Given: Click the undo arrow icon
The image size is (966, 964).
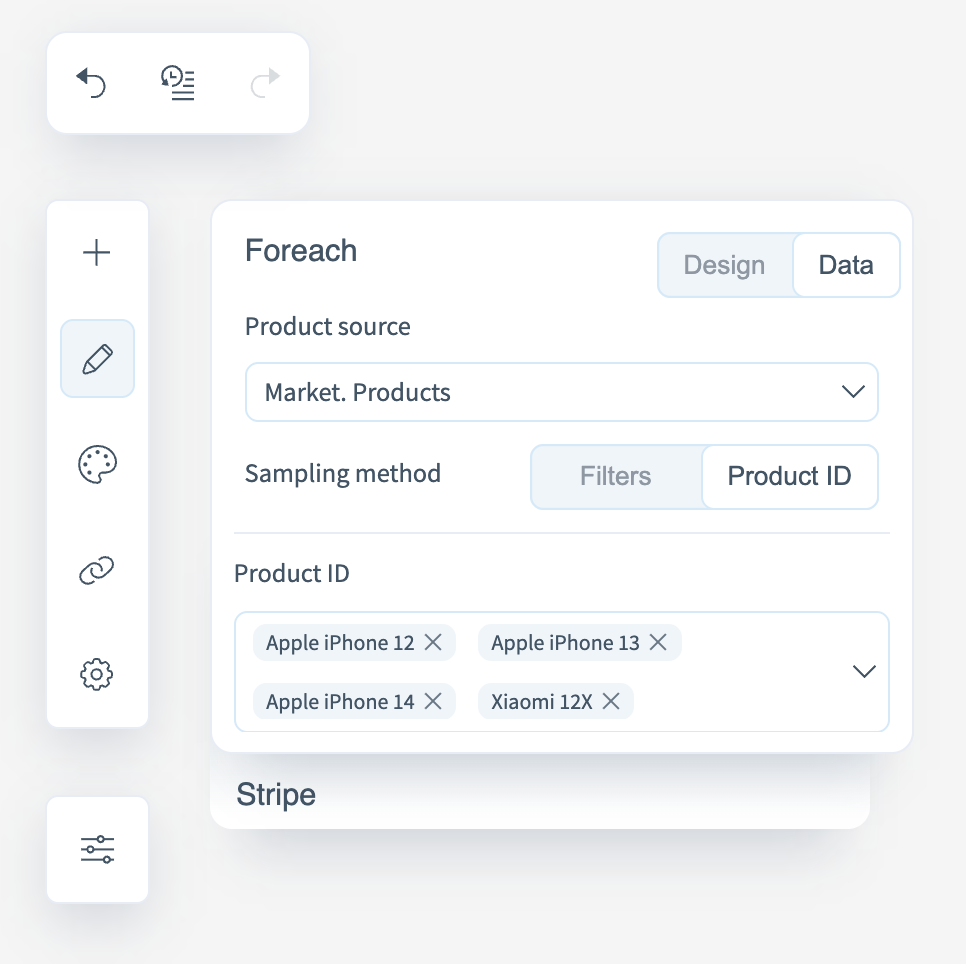Looking at the screenshot, I should (x=92, y=83).
